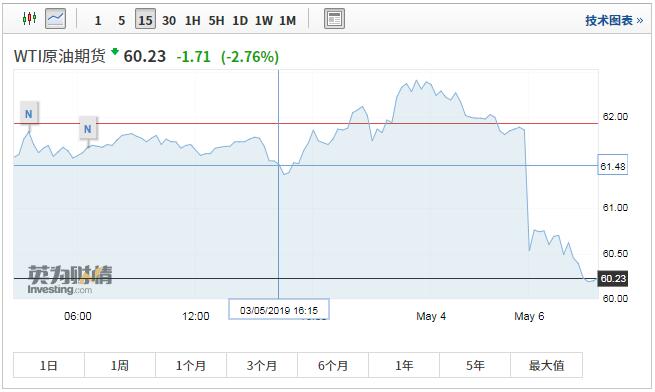Open the 技术图表 link
Screen dimensions: 655x392
[x=614, y=20]
